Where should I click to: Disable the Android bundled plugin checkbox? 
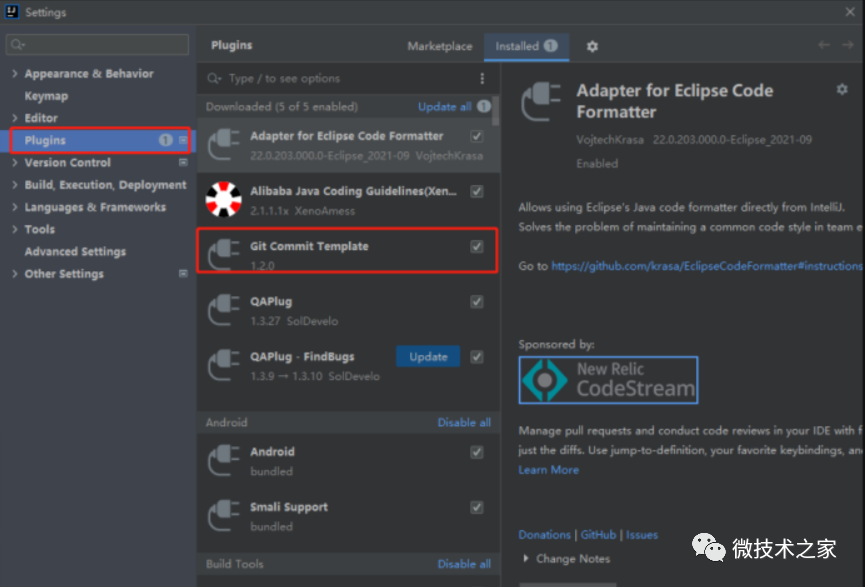click(477, 452)
